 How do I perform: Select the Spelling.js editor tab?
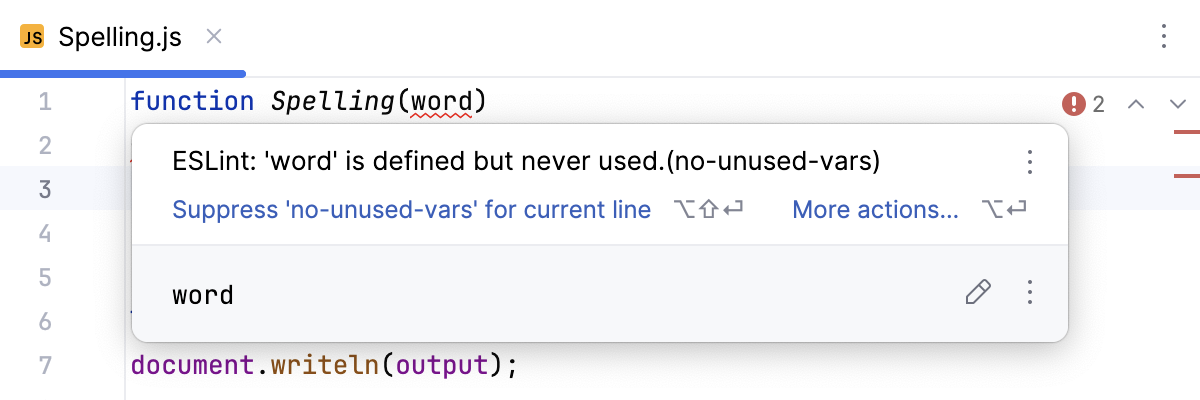click(120, 38)
